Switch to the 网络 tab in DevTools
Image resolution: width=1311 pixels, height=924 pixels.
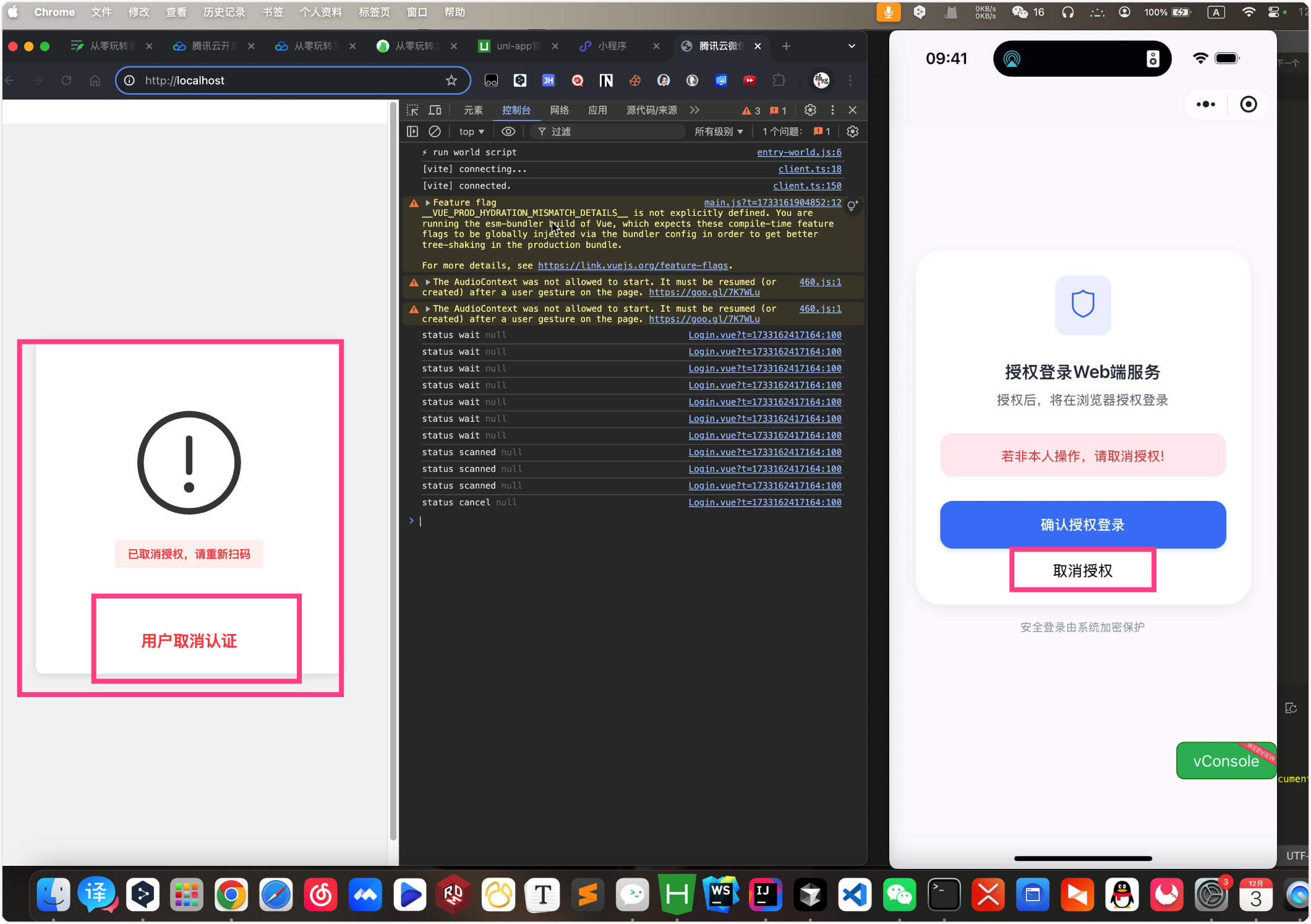[x=559, y=110]
